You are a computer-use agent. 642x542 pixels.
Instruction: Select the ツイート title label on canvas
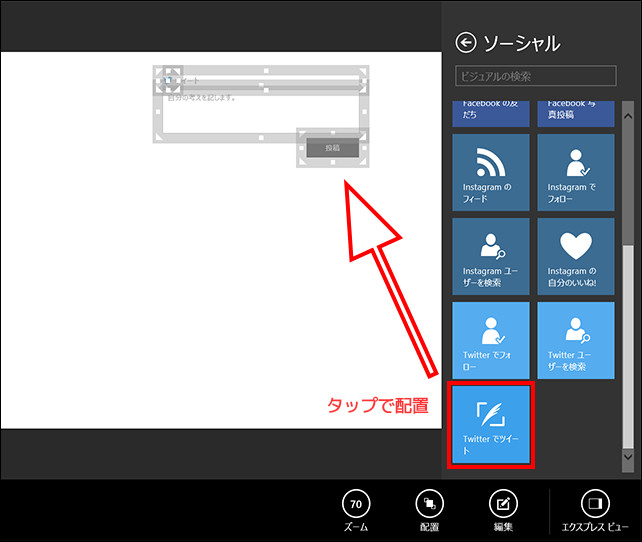tap(188, 81)
